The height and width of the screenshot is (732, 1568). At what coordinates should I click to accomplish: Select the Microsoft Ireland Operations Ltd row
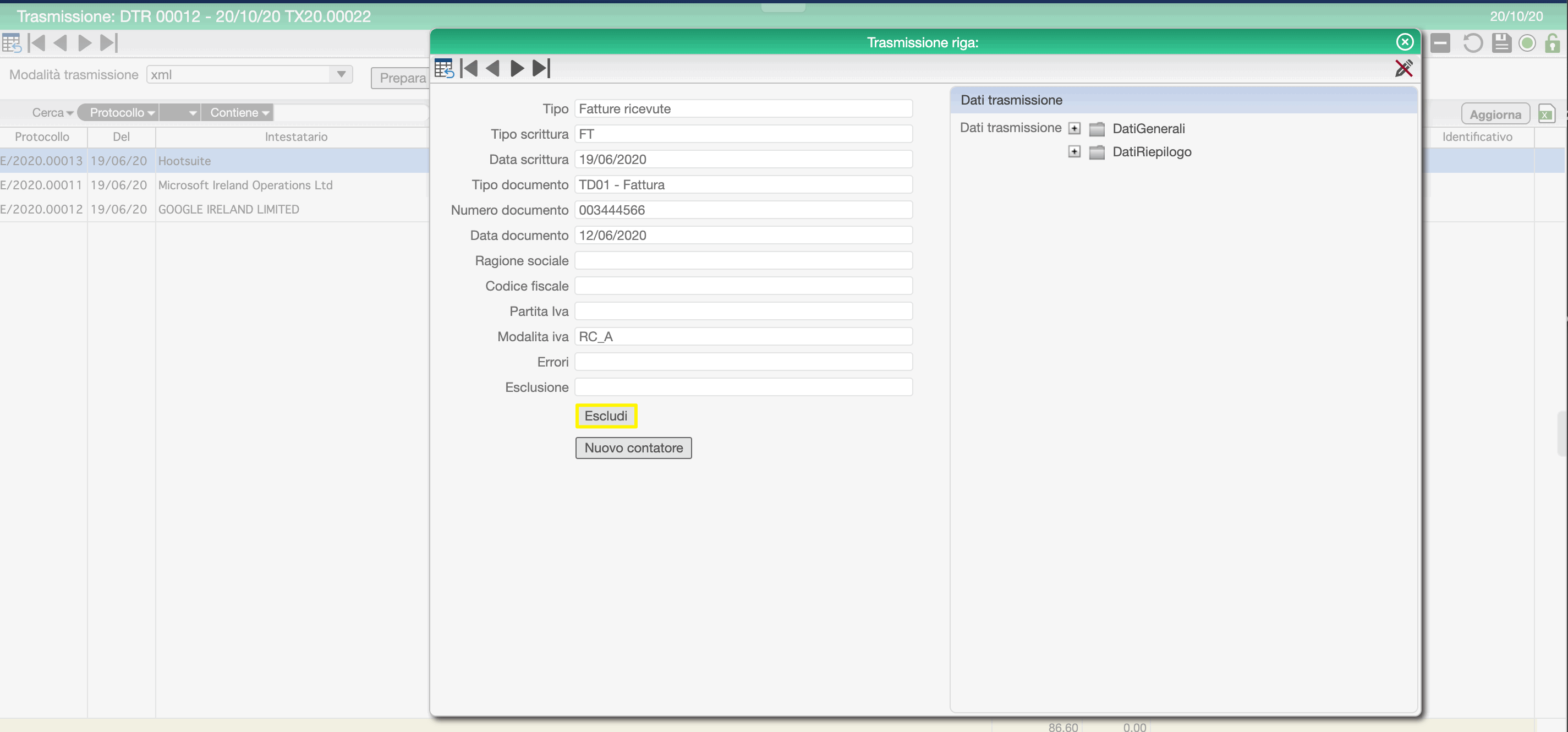pyautogui.click(x=215, y=185)
